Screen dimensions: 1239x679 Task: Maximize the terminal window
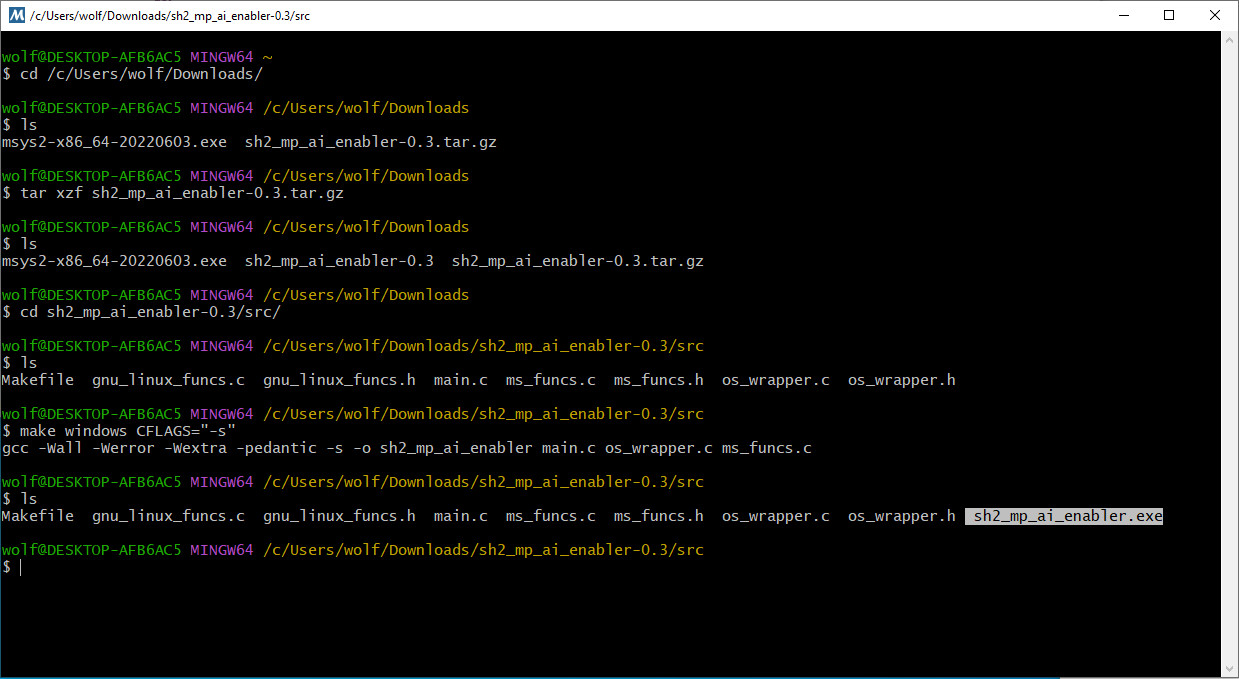tap(1169, 15)
